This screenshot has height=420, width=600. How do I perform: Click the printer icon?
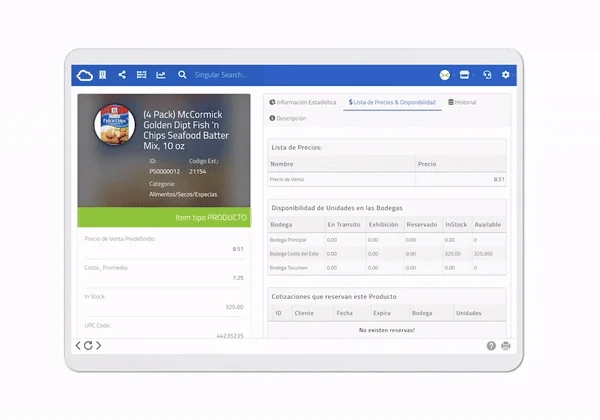(506, 346)
